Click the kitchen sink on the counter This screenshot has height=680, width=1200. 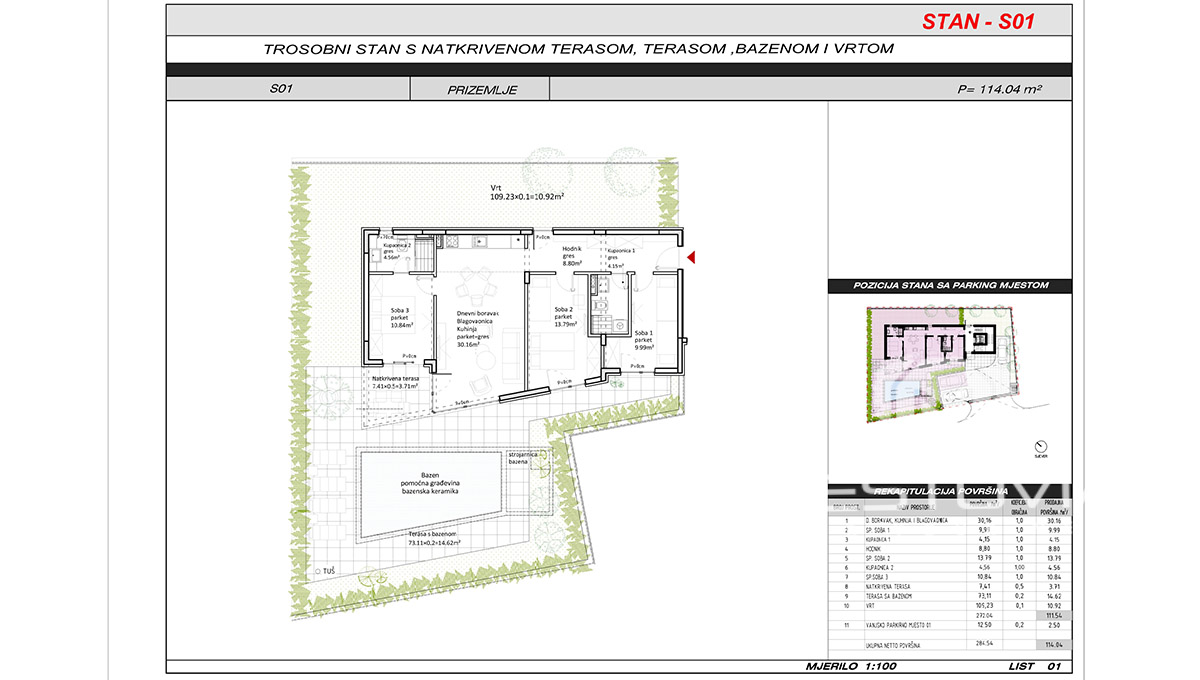click(479, 240)
